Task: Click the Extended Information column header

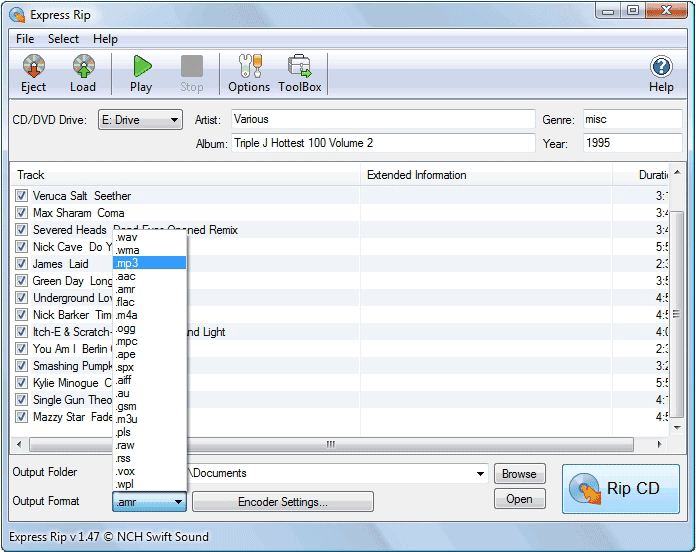Action: pyautogui.click(x=486, y=175)
